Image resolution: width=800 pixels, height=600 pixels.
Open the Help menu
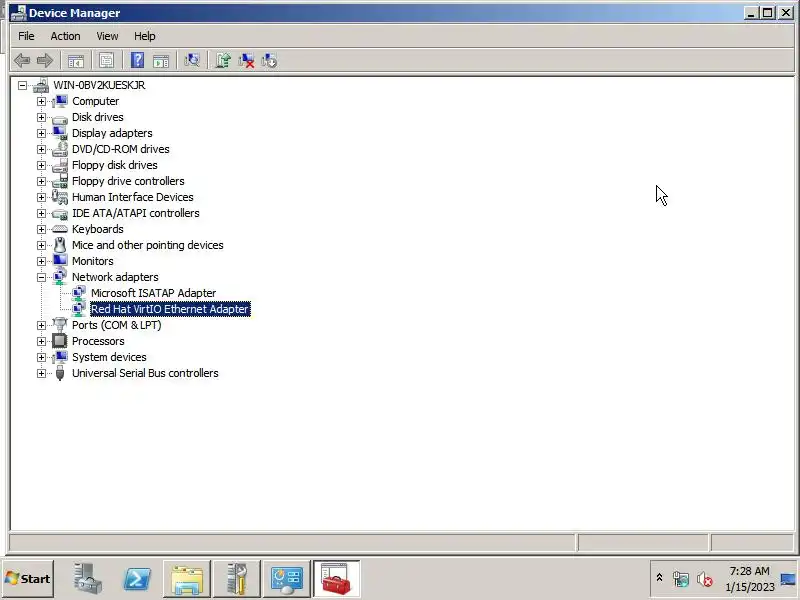click(x=144, y=36)
